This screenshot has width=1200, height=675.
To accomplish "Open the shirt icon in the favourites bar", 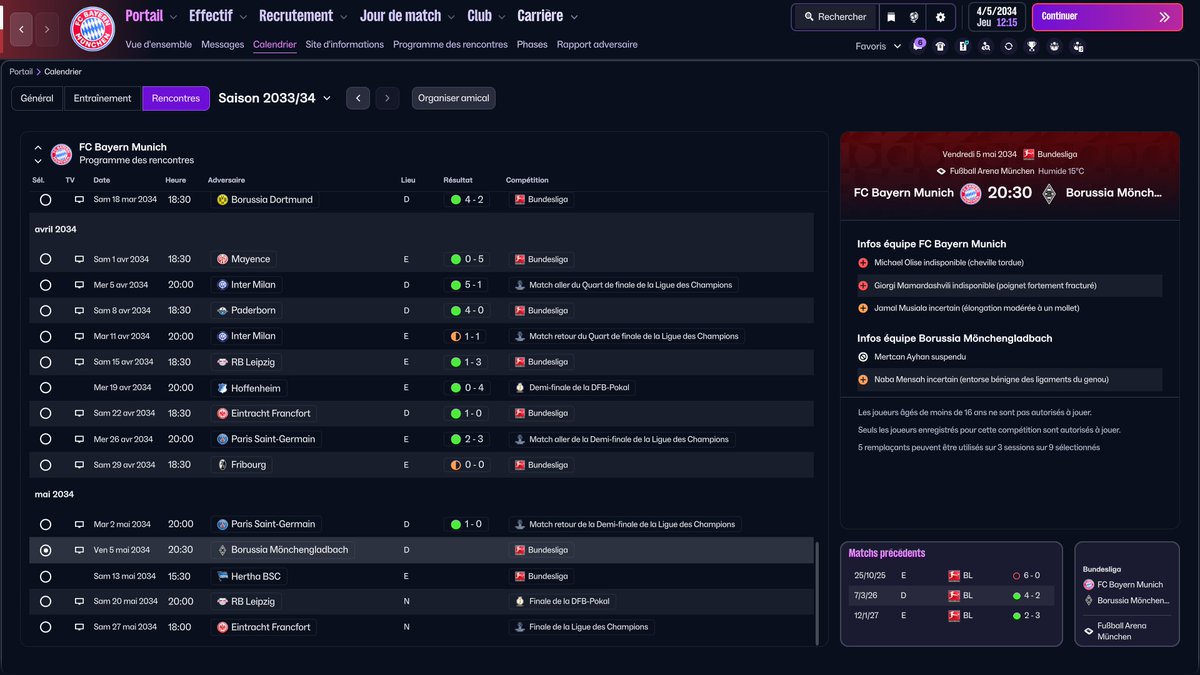I will [x=940, y=46].
